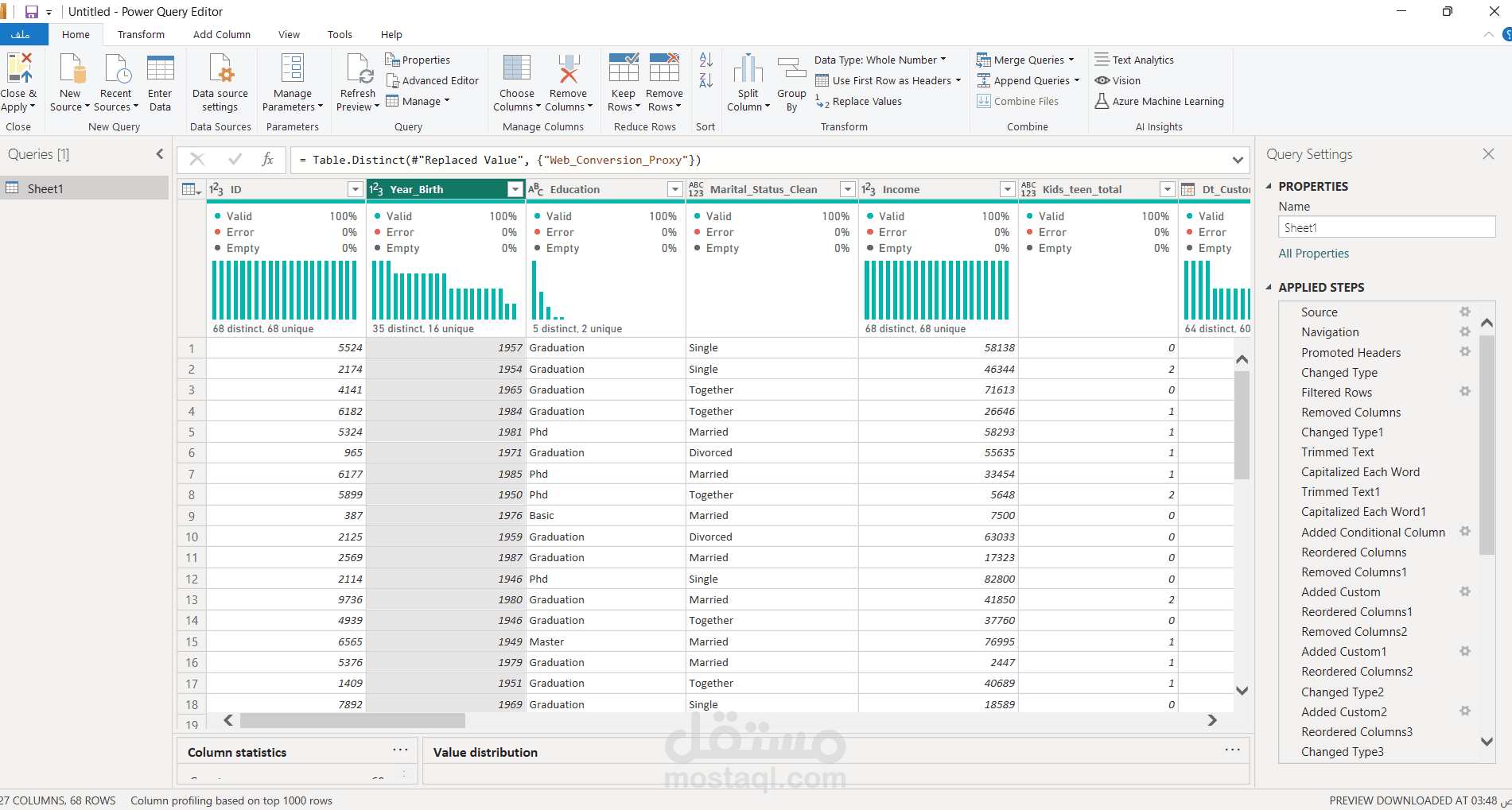Click the formula bar text field
The image size is (1512, 810).
pos(760,160)
